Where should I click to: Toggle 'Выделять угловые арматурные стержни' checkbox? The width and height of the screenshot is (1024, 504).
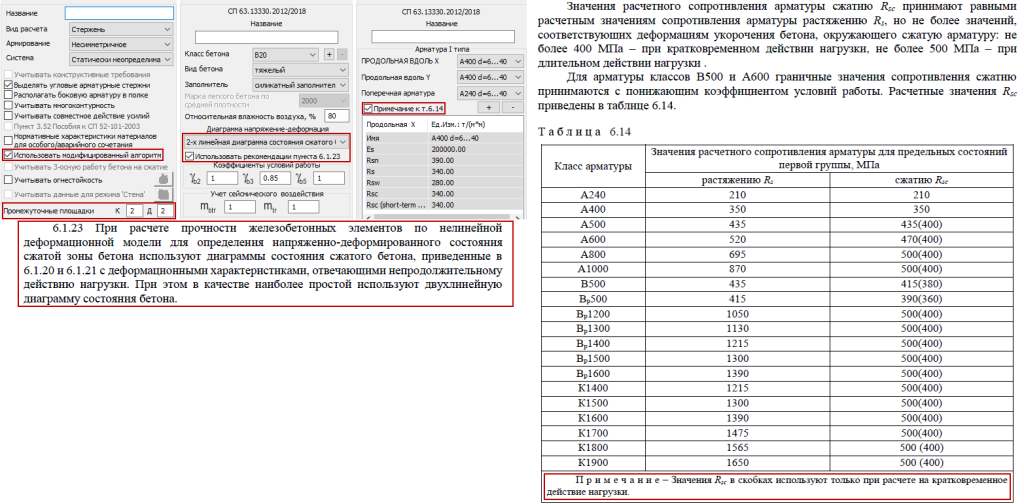point(9,83)
